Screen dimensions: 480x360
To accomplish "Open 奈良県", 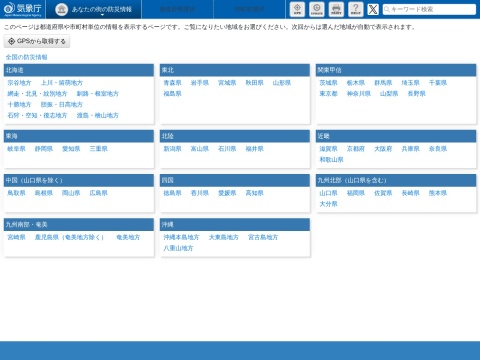I will click(x=438, y=149).
